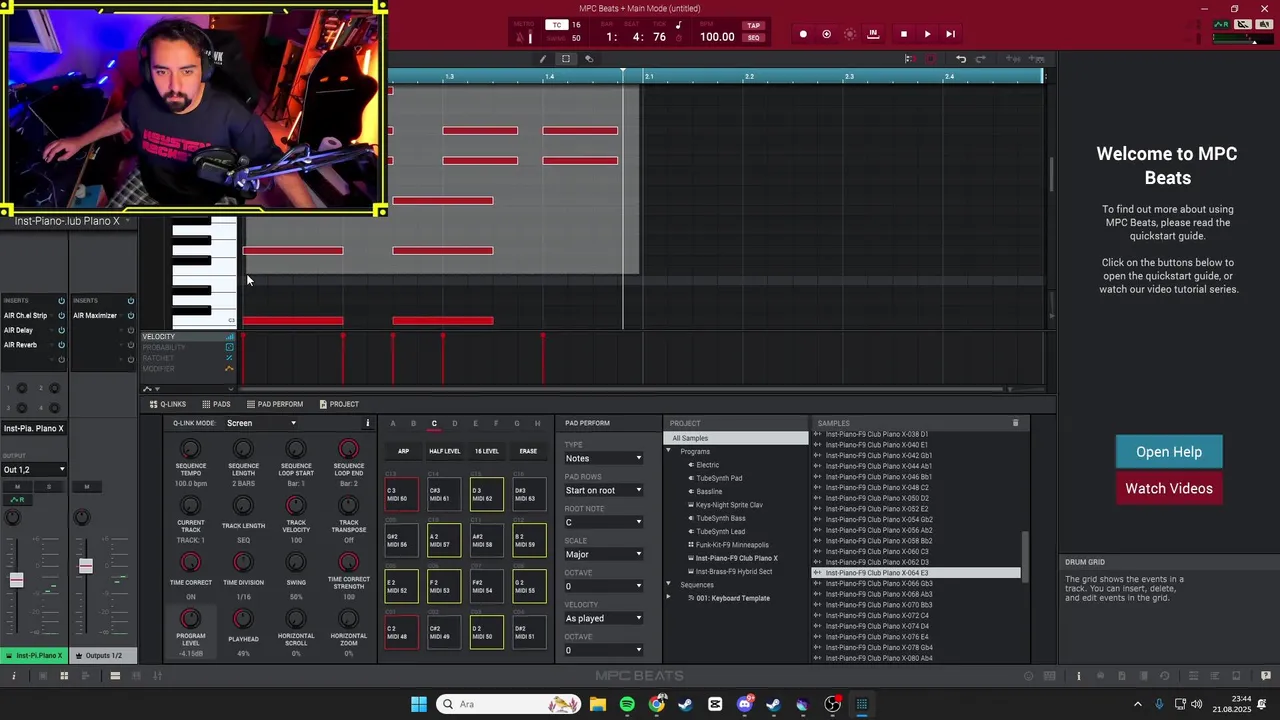Click the Play Start transport button
This screenshot has height=720, width=1280.
(x=950, y=34)
